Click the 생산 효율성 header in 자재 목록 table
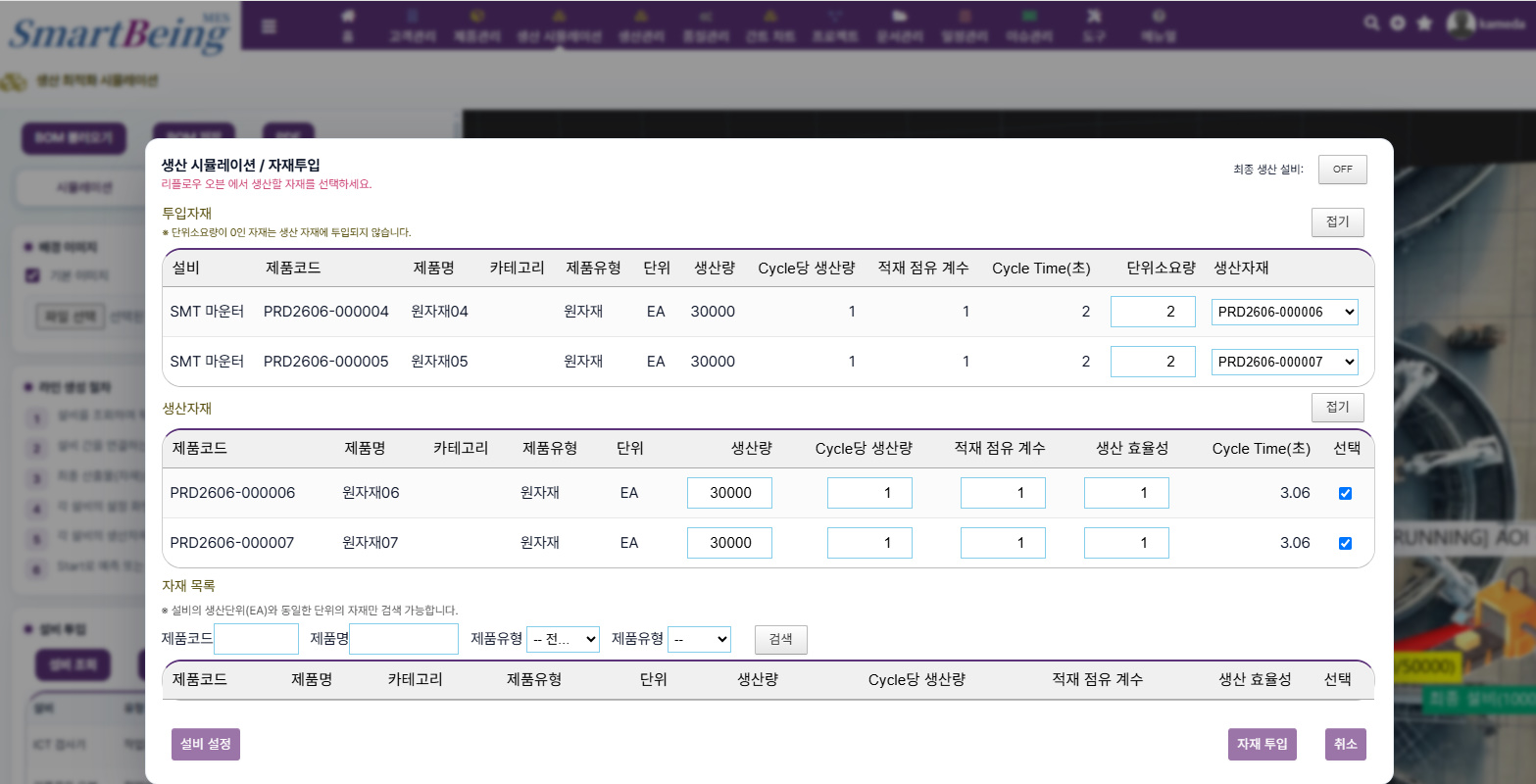The height and width of the screenshot is (784, 1536). [x=1255, y=679]
